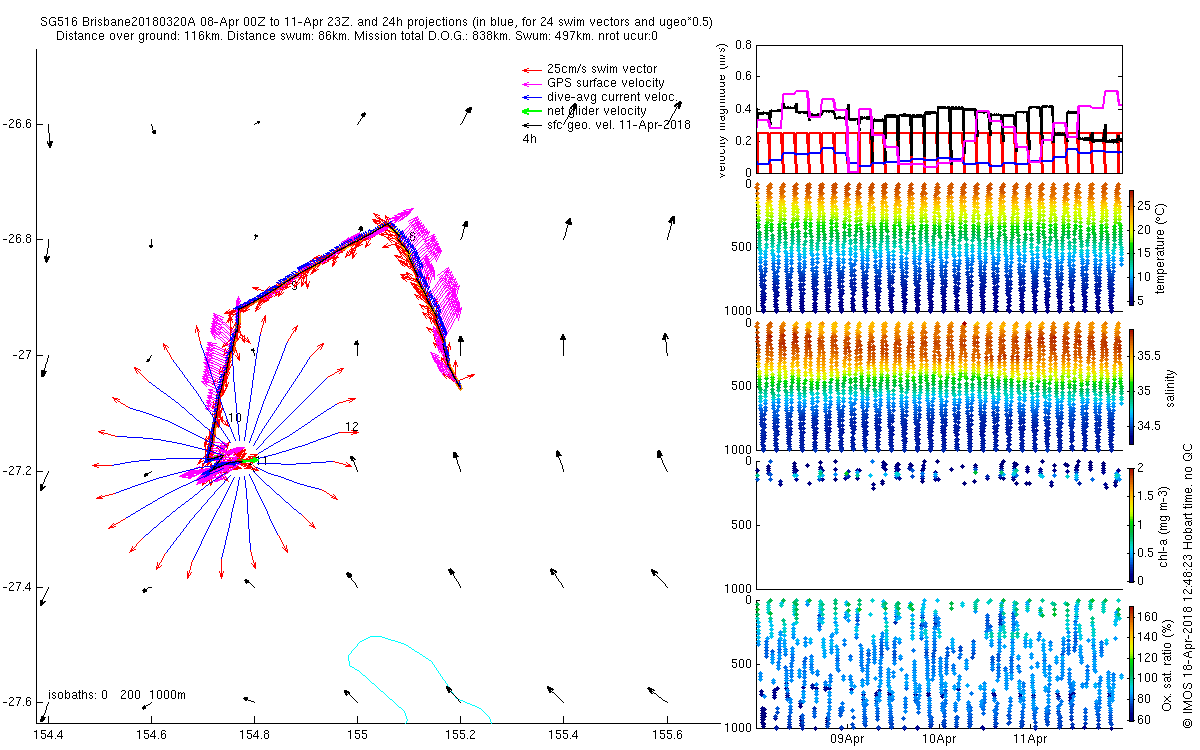The image size is (1200, 750).
Task: Click the green net glider velocity legend arrow
Action: click(x=531, y=111)
